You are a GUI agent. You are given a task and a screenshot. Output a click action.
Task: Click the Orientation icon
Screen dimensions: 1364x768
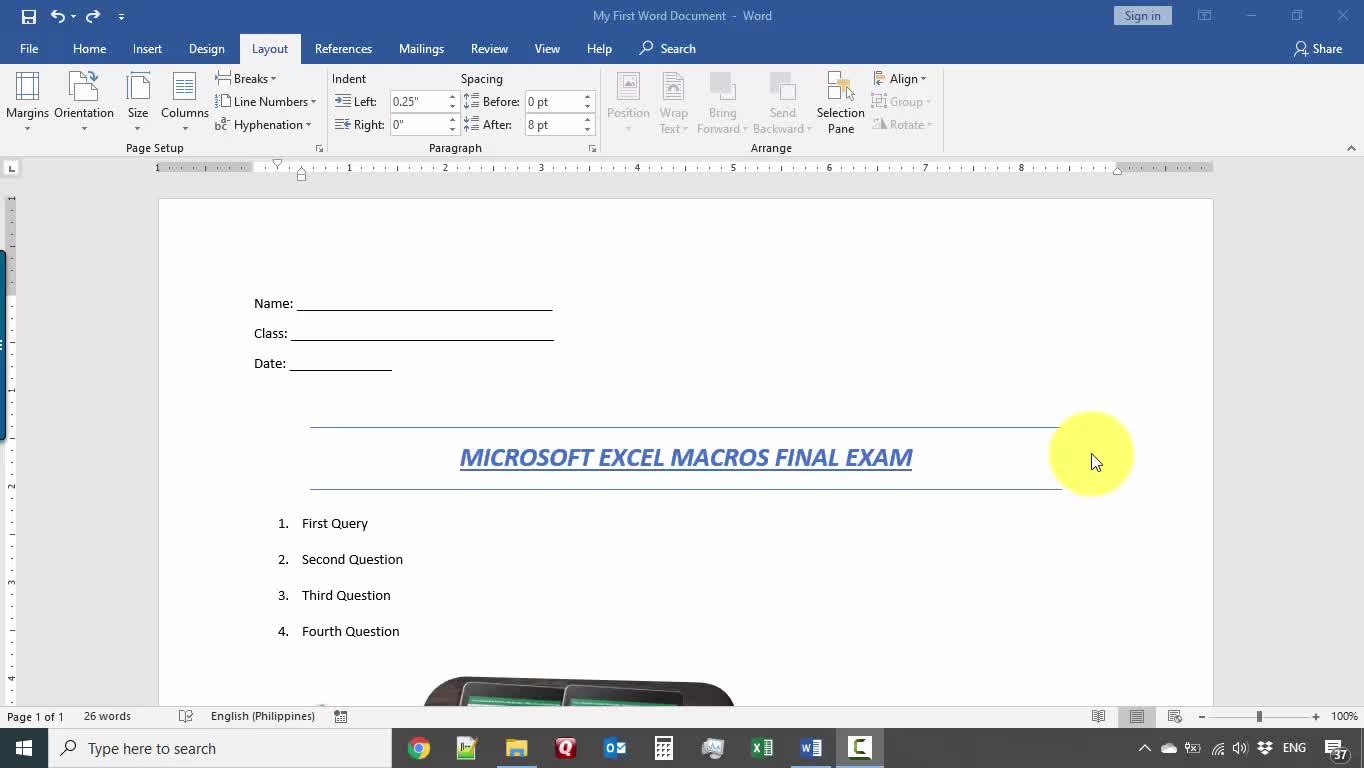84,100
